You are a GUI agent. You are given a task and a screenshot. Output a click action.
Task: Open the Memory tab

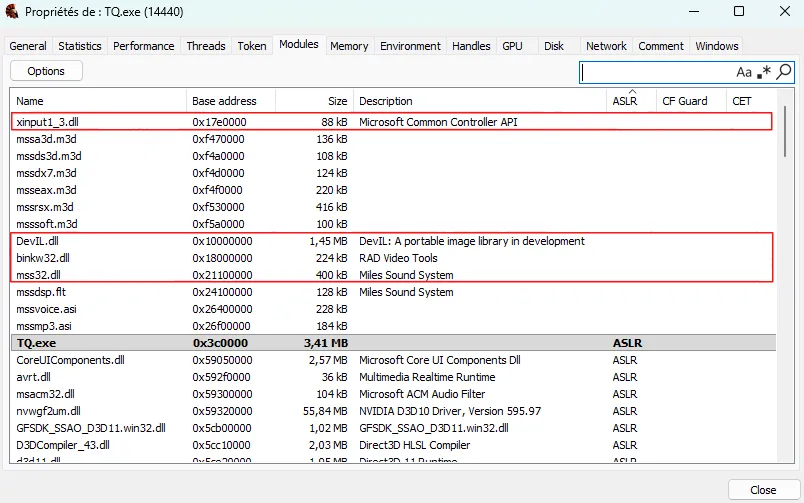[349, 46]
